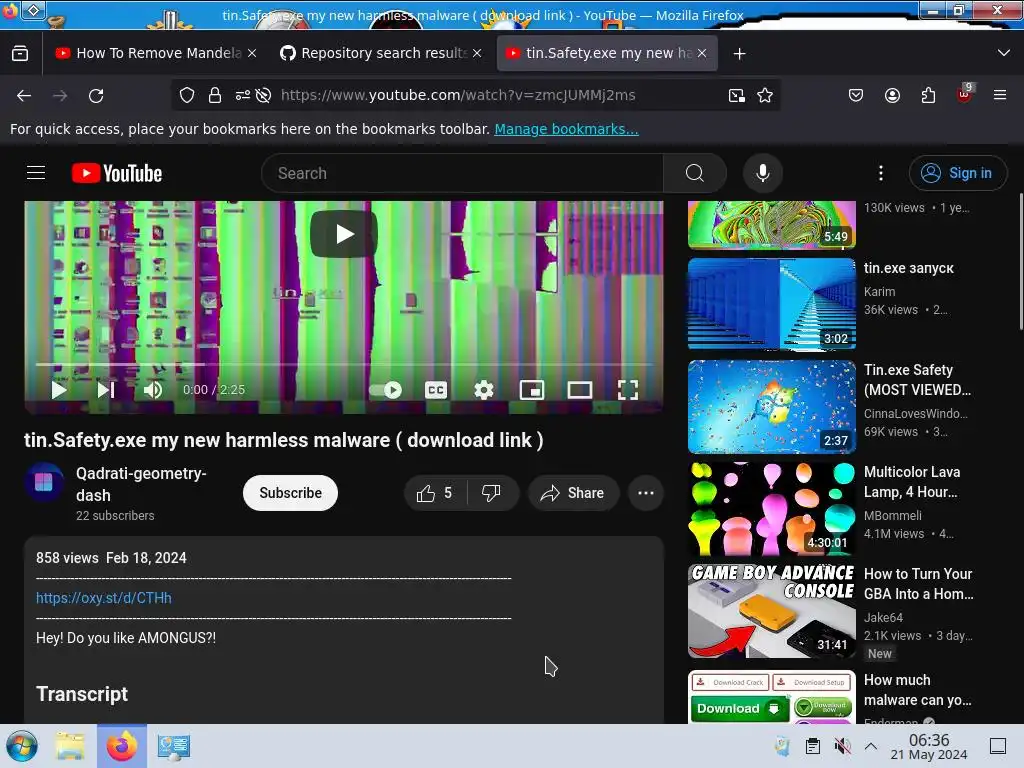Open Firefox application menu

pos(1000,95)
